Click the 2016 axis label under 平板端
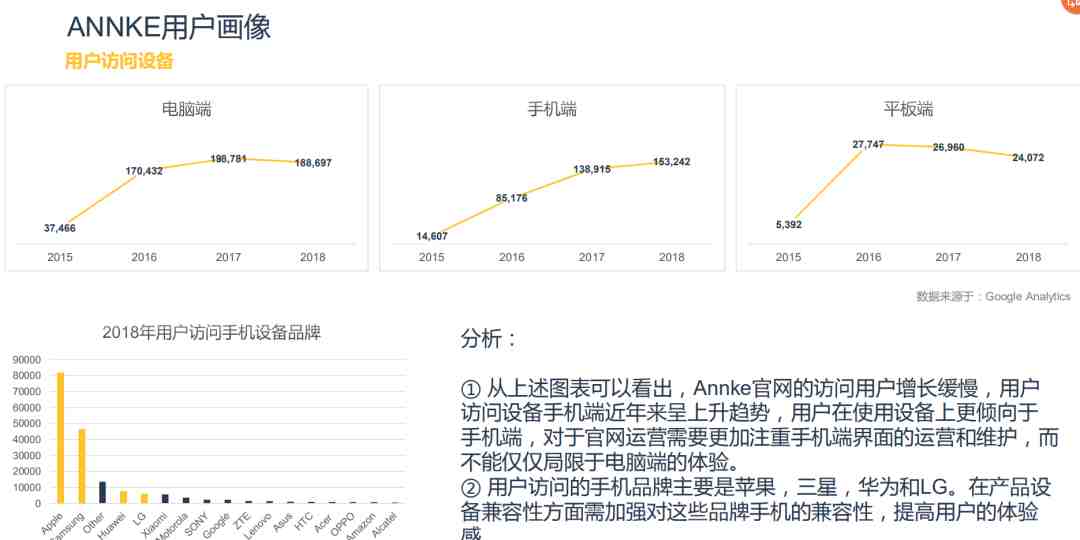 (869, 258)
